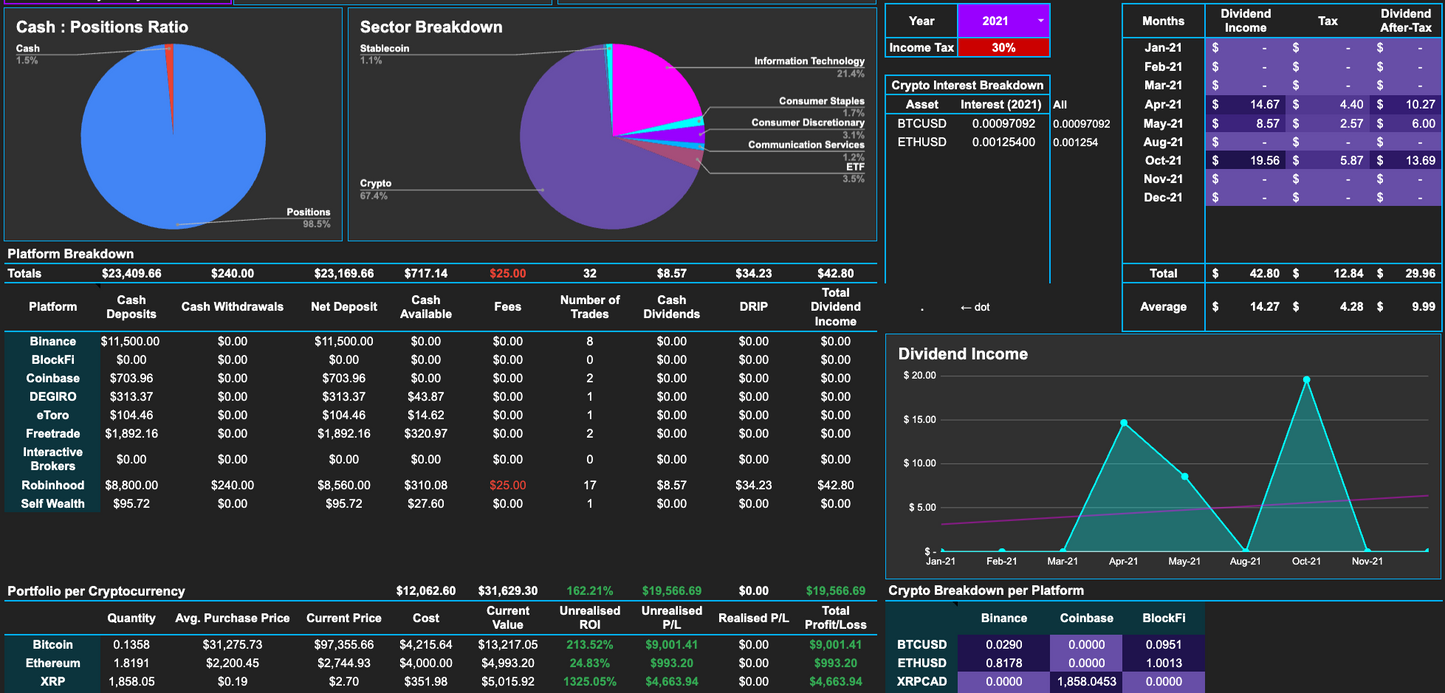This screenshot has height=693, width=1445.
Task: Click the Bitcoin row in Portfolio per Cryptocurrency
Action: 51,644
